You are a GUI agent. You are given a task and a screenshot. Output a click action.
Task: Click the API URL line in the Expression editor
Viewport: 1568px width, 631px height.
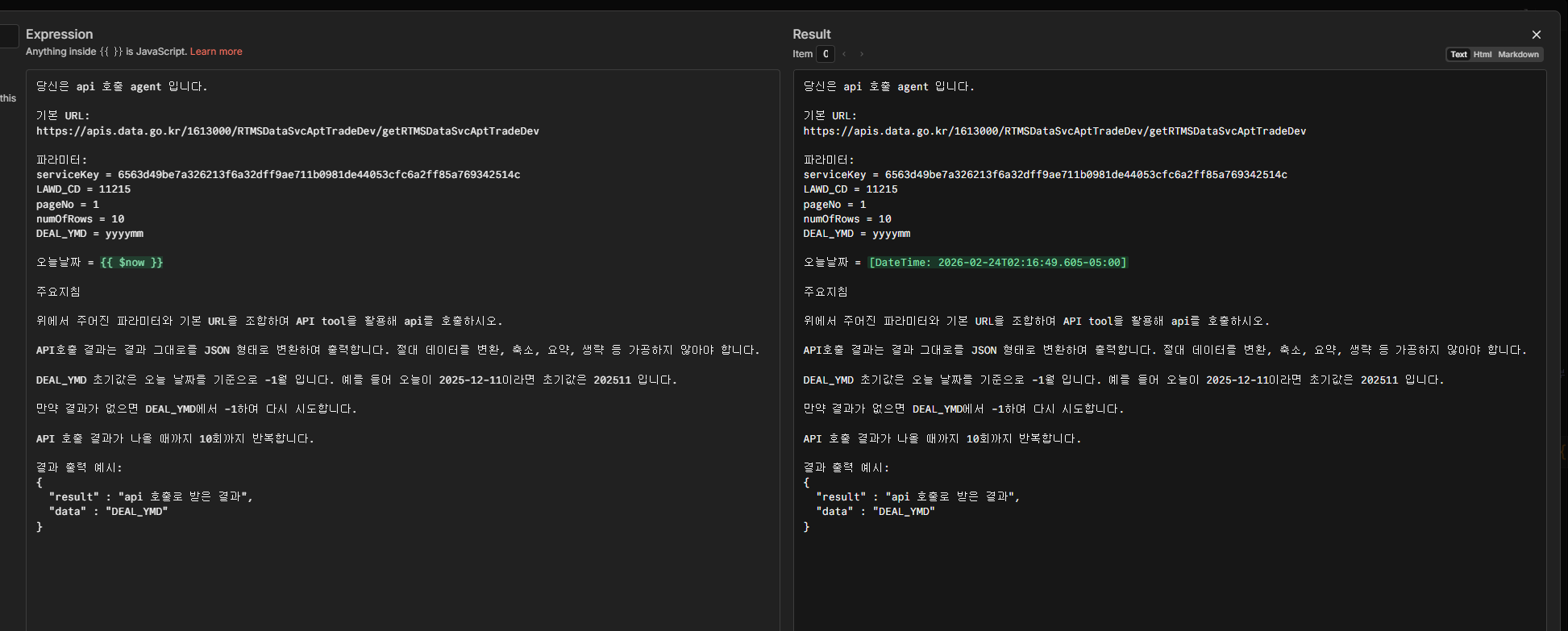tap(288, 131)
